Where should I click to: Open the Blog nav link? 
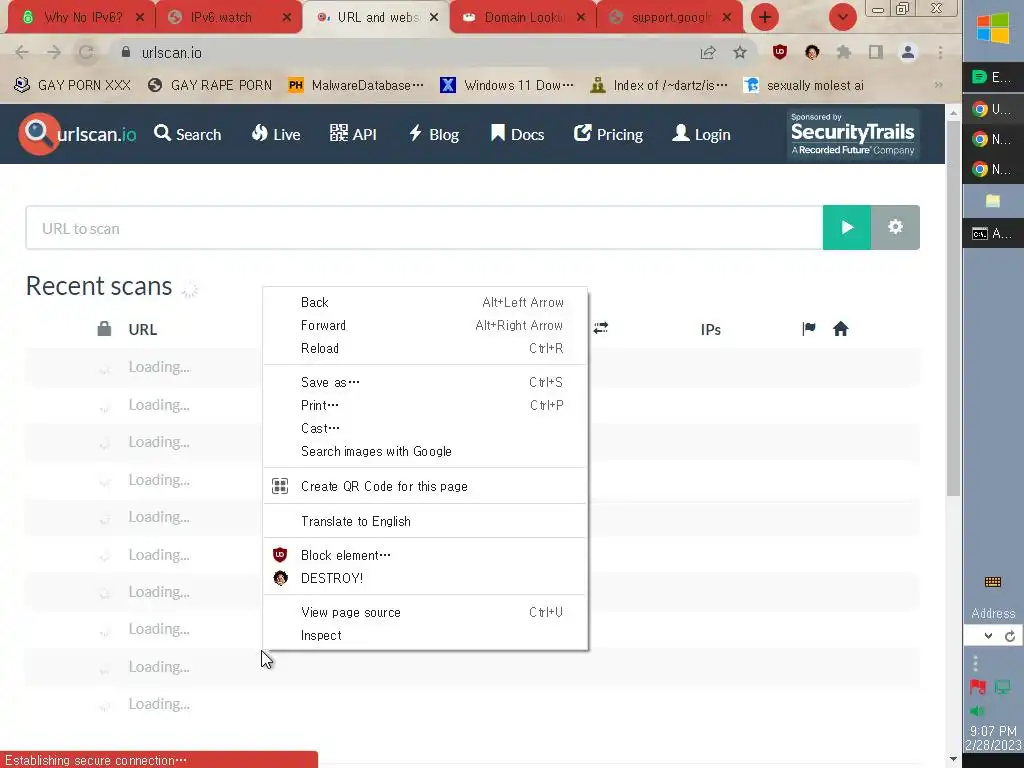tap(434, 134)
